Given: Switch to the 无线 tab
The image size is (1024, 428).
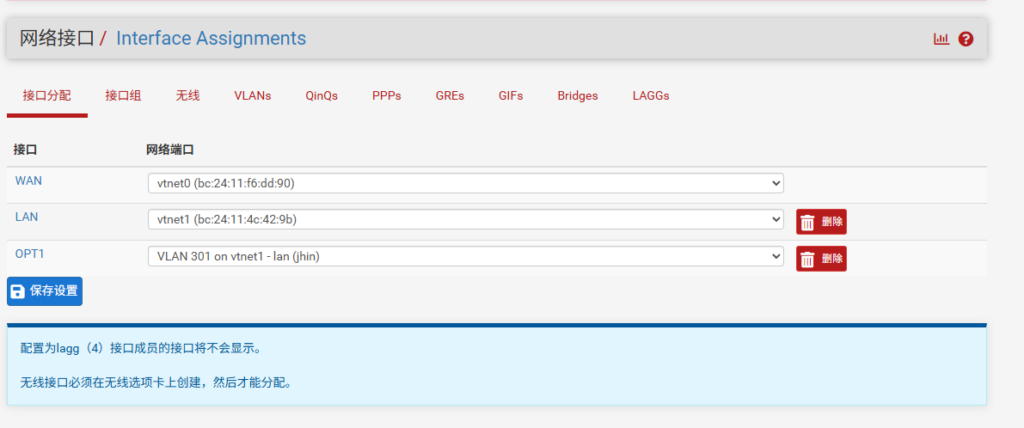Looking at the screenshot, I should (188, 96).
